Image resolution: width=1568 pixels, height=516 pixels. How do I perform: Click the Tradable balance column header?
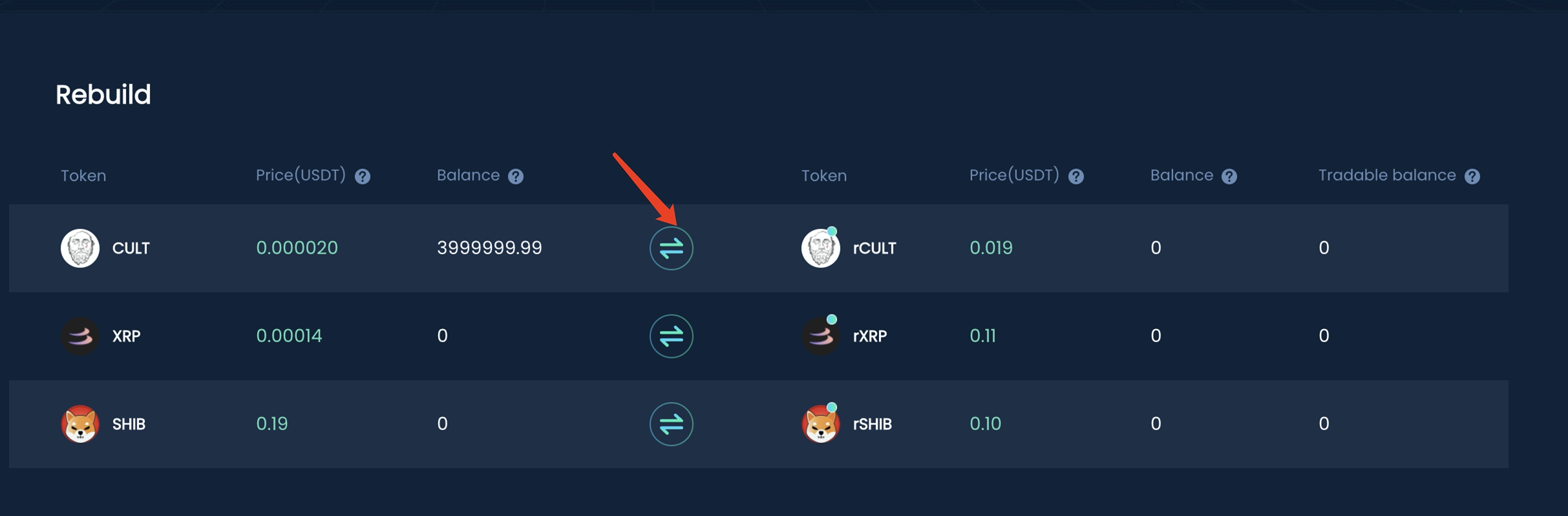click(1386, 176)
